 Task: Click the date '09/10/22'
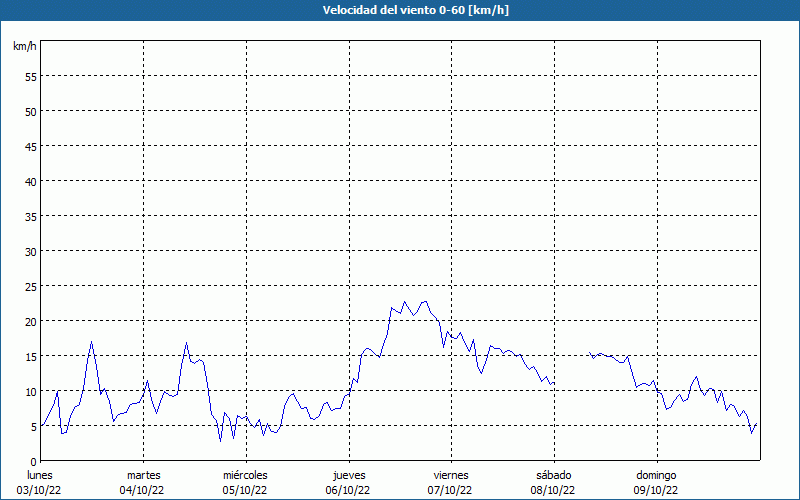pyautogui.click(x=656, y=490)
